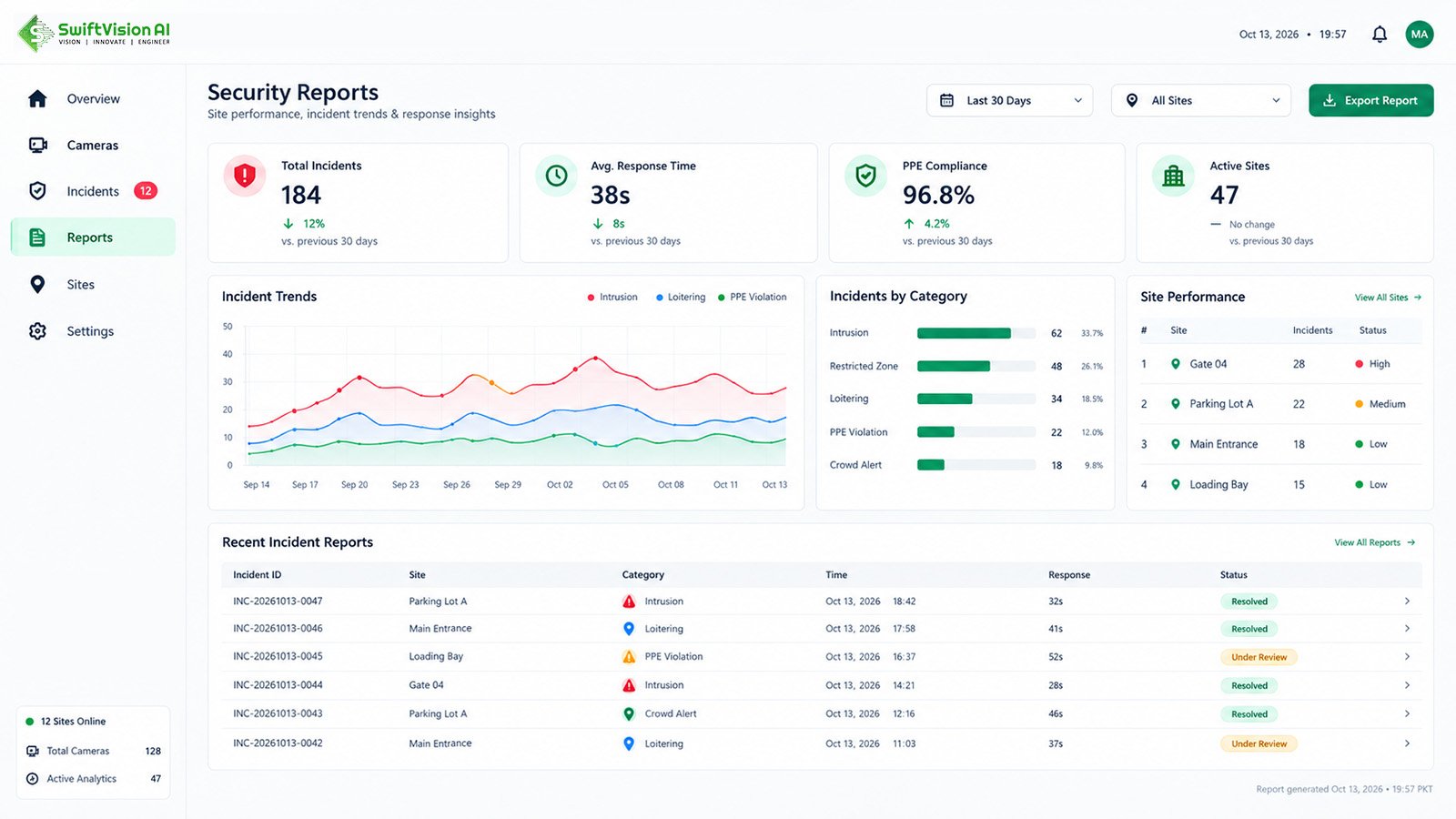Open Sites in the sidebar

[93, 285]
